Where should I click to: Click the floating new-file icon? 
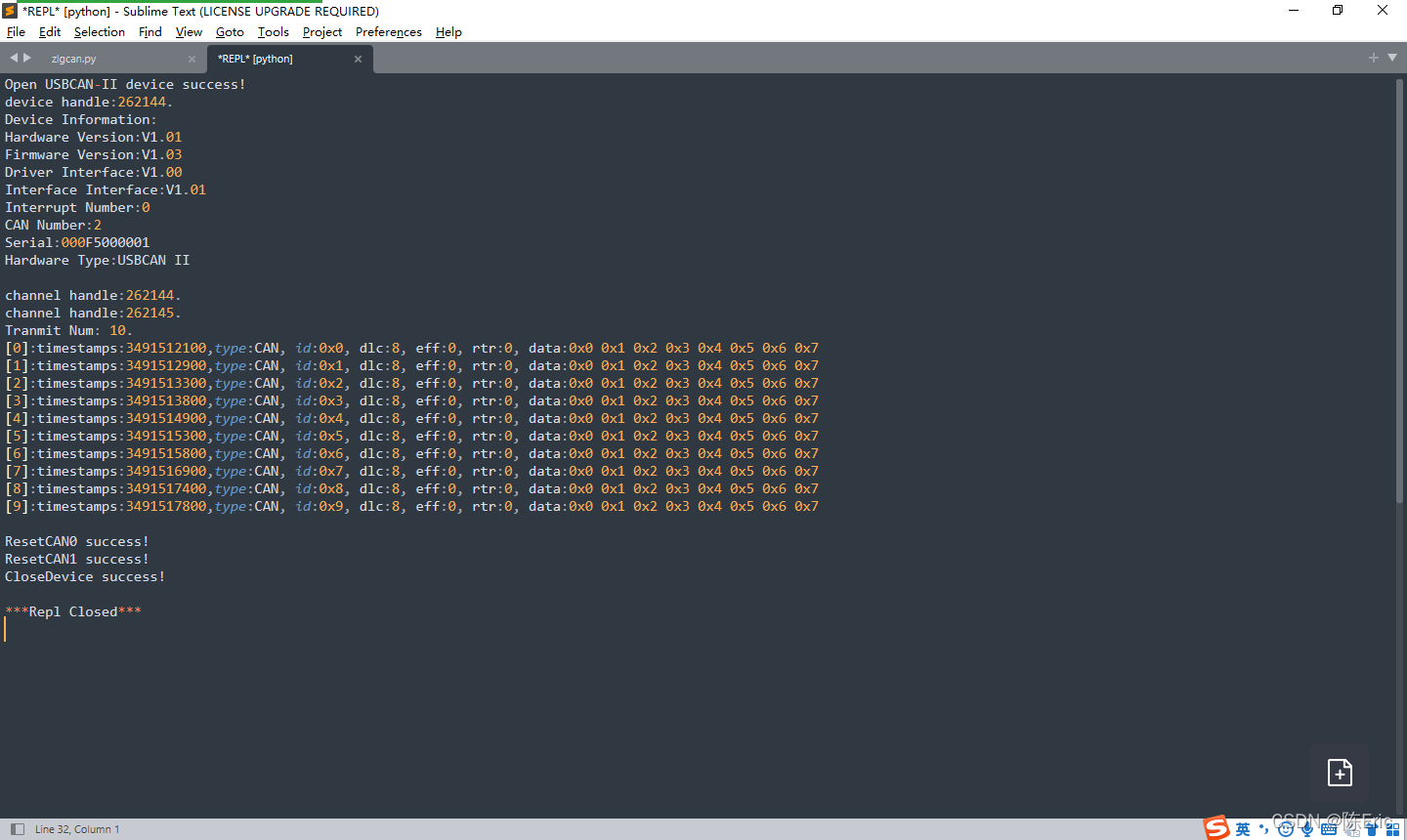click(x=1340, y=773)
